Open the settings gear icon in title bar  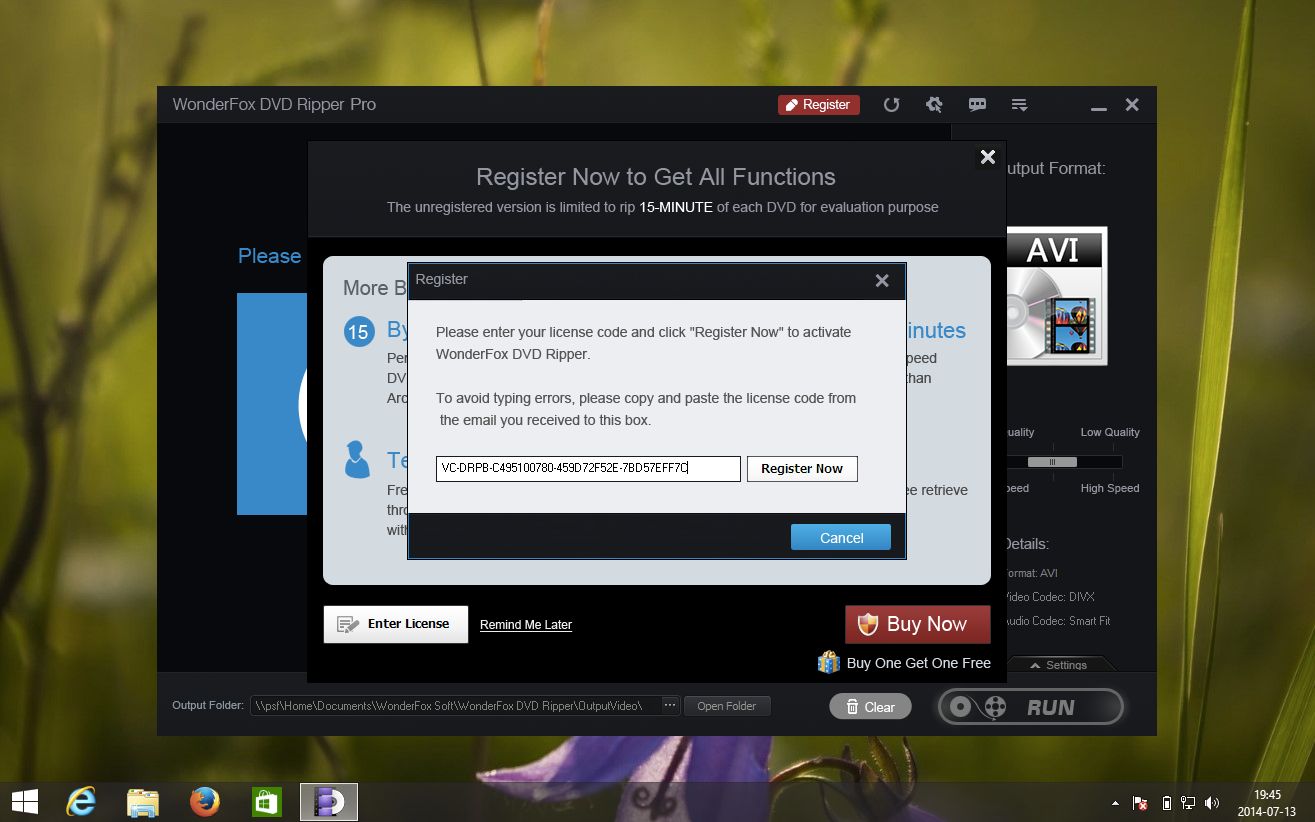(934, 104)
